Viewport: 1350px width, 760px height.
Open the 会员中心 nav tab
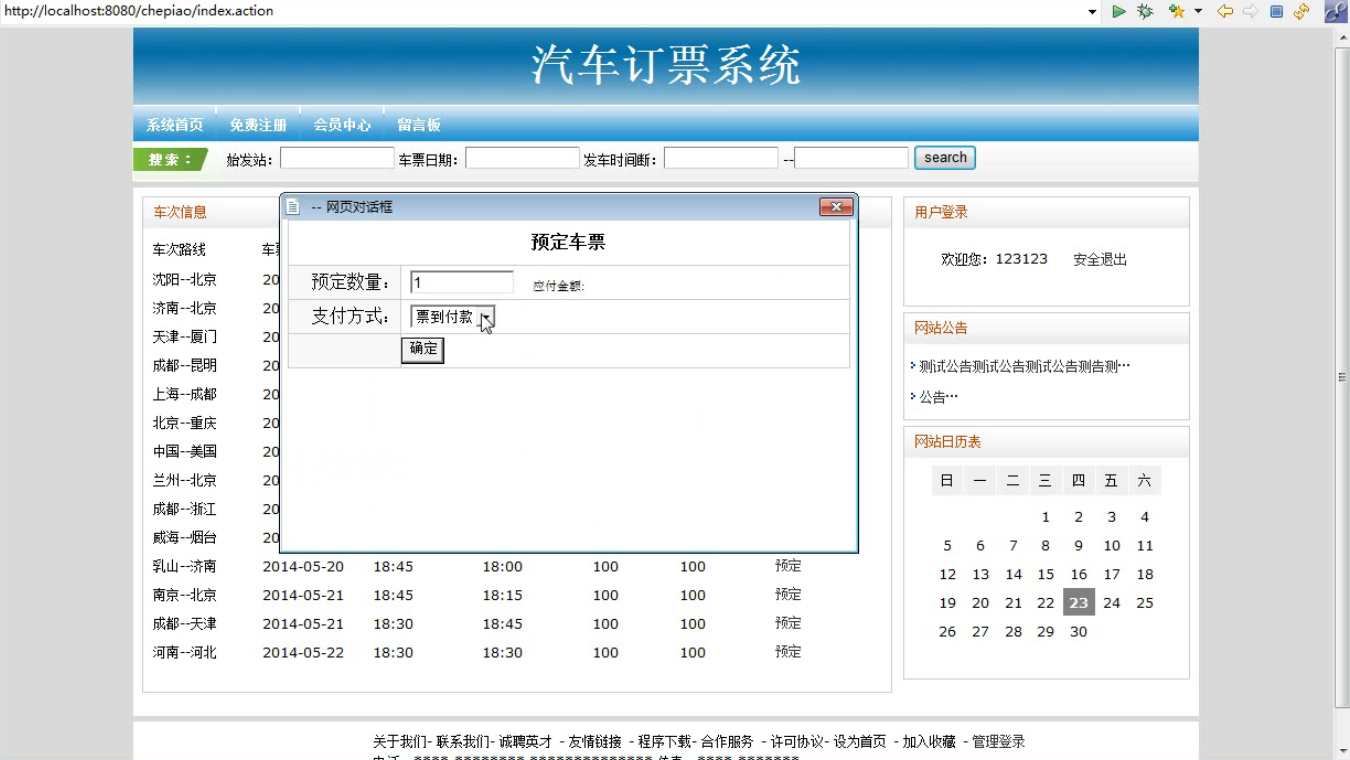pyautogui.click(x=342, y=125)
